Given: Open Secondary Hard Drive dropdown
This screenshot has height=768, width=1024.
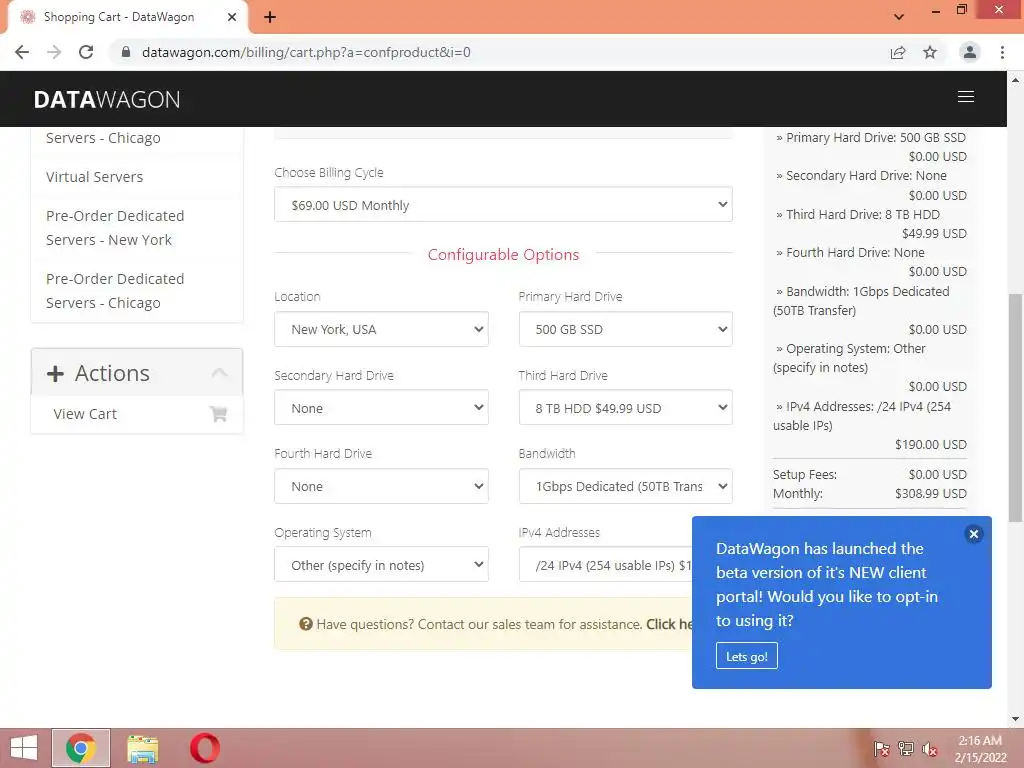Looking at the screenshot, I should pos(381,408).
